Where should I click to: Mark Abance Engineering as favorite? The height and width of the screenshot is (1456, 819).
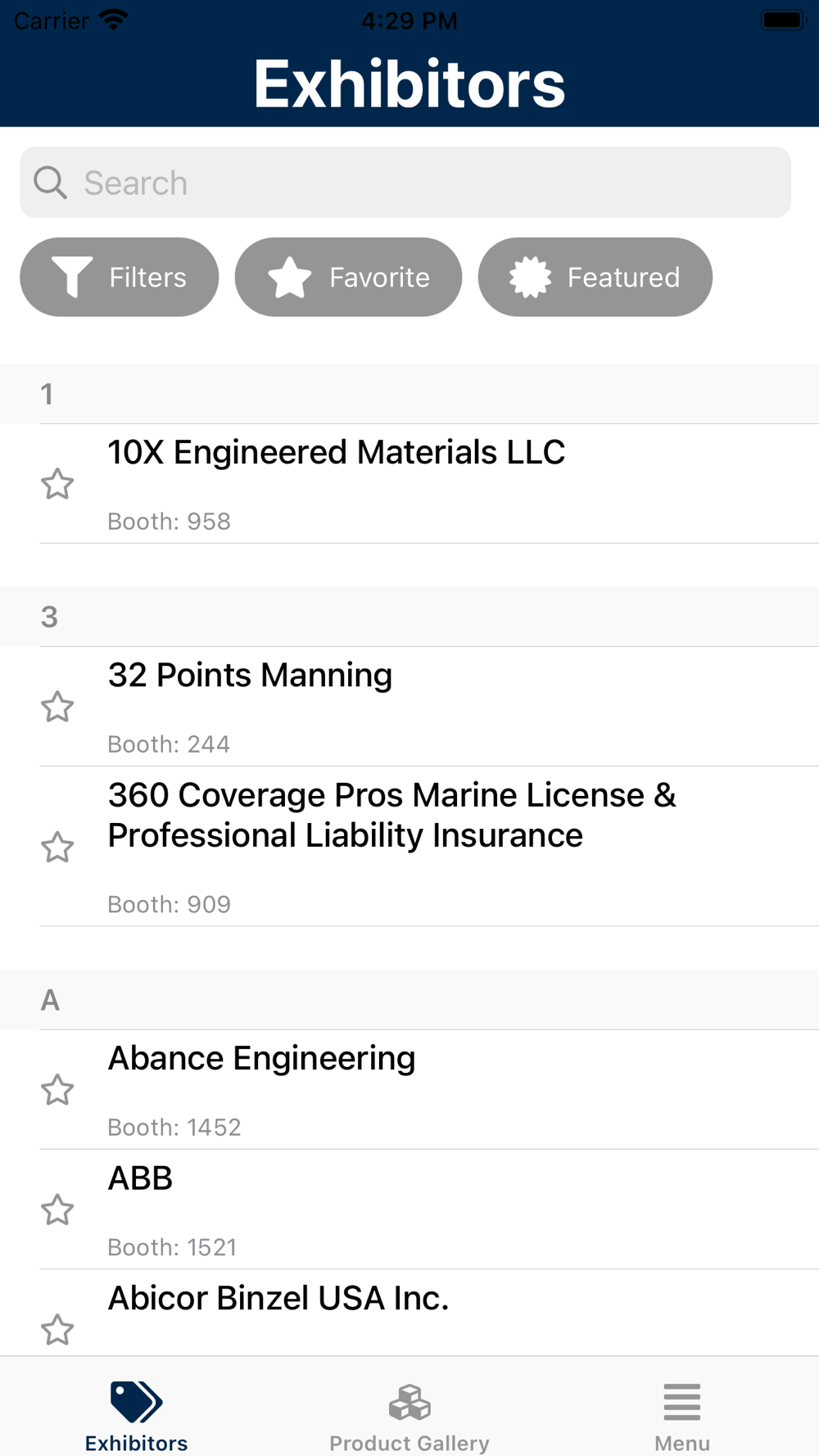coord(57,1090)
